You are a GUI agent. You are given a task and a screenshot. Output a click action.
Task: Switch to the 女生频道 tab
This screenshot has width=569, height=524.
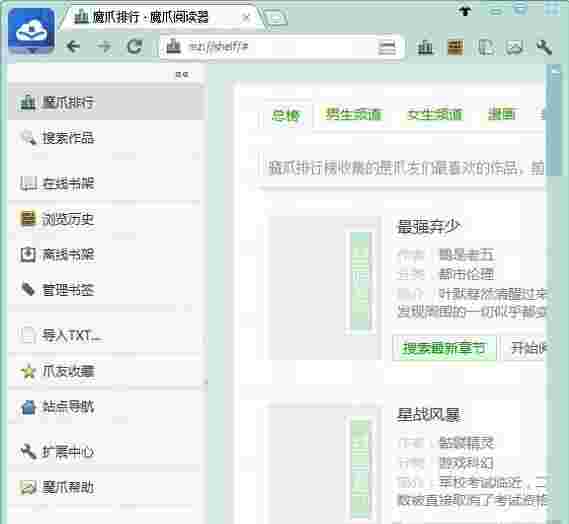(435, 115)
